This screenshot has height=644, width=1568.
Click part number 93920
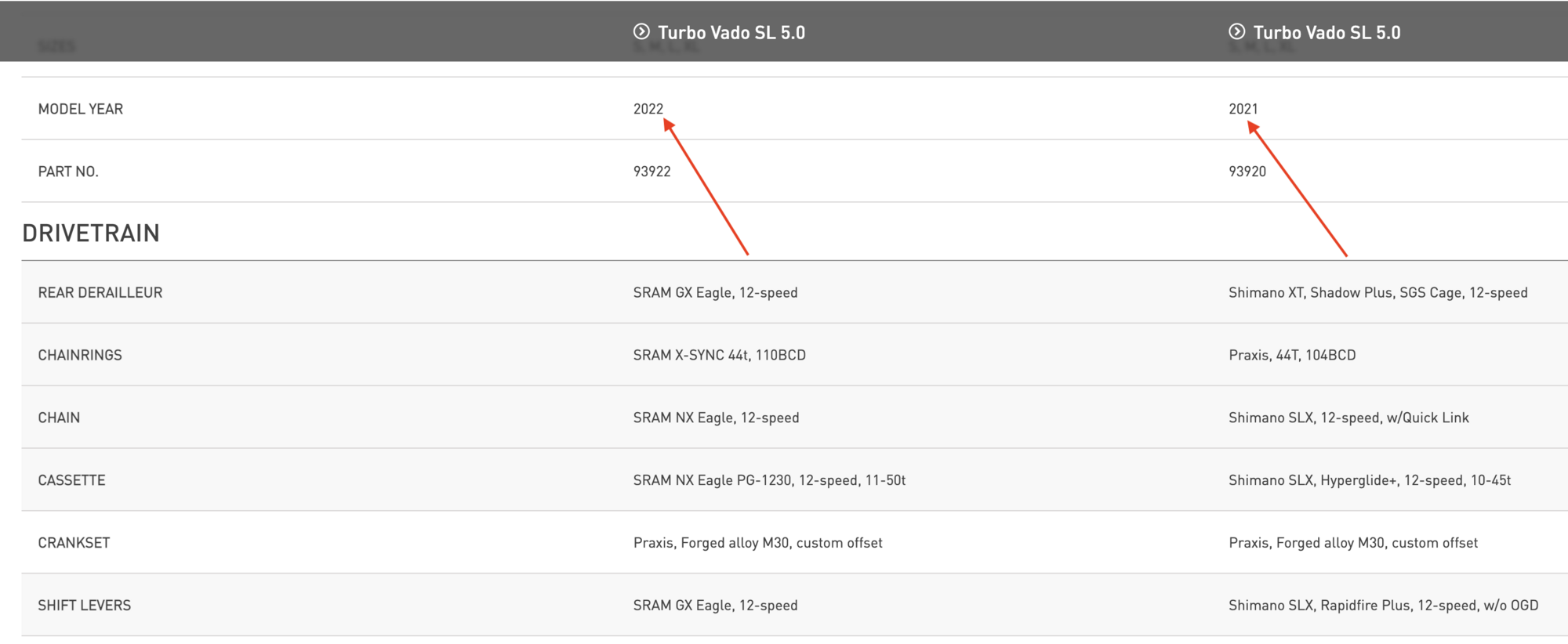pos(1247,172)
